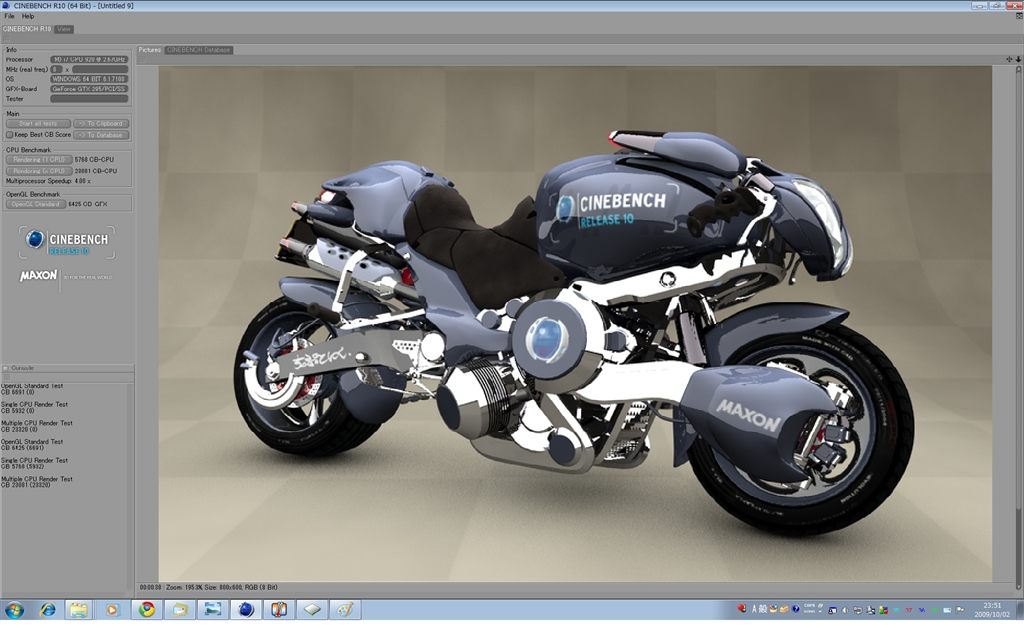The height and width of the screenshot is (640, 1024).
Task: Open the Help menu
Action: point(28,16)
